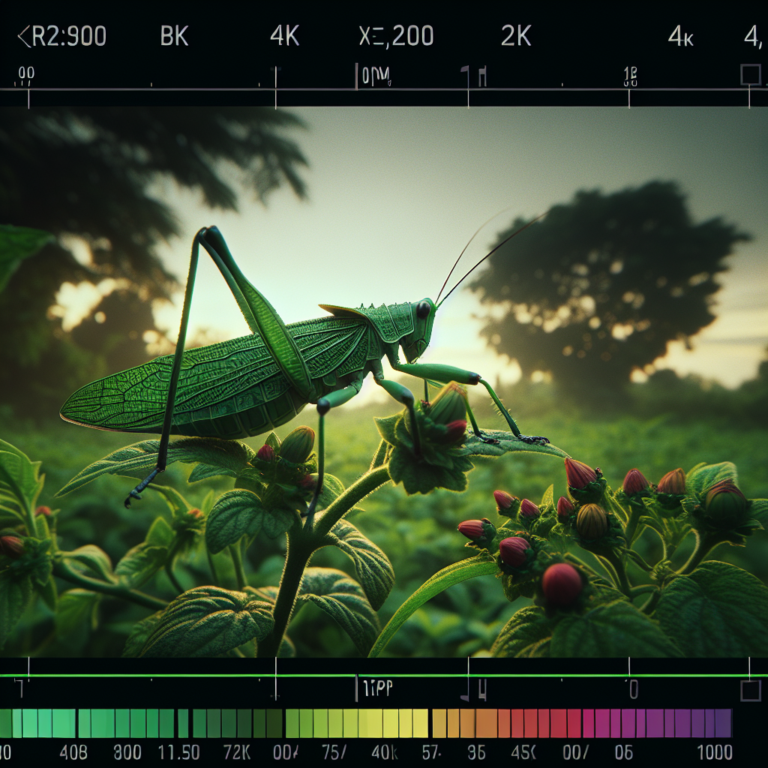768x768 pixels.
Task: Click the 1000 scale value
Action: (x=715, y=752)
